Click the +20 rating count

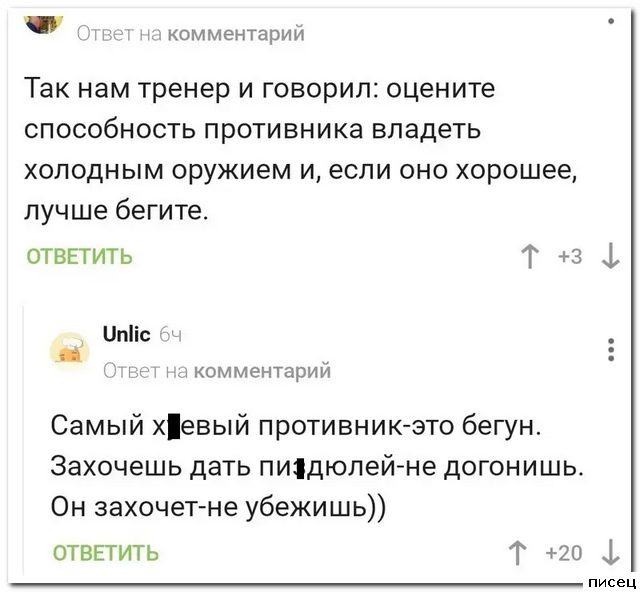tap(566, 553)
